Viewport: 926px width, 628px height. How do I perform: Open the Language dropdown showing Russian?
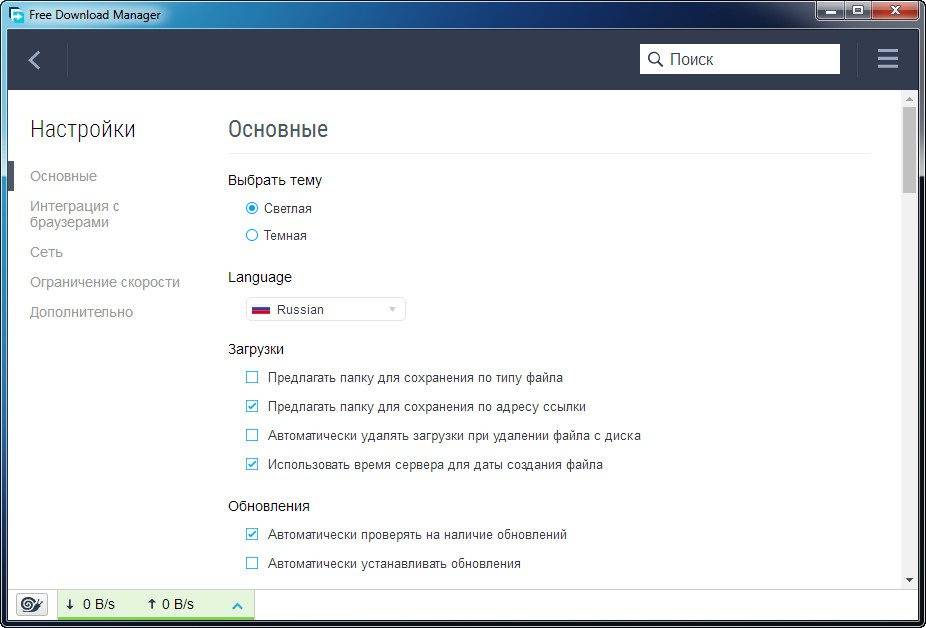point(326,310)
